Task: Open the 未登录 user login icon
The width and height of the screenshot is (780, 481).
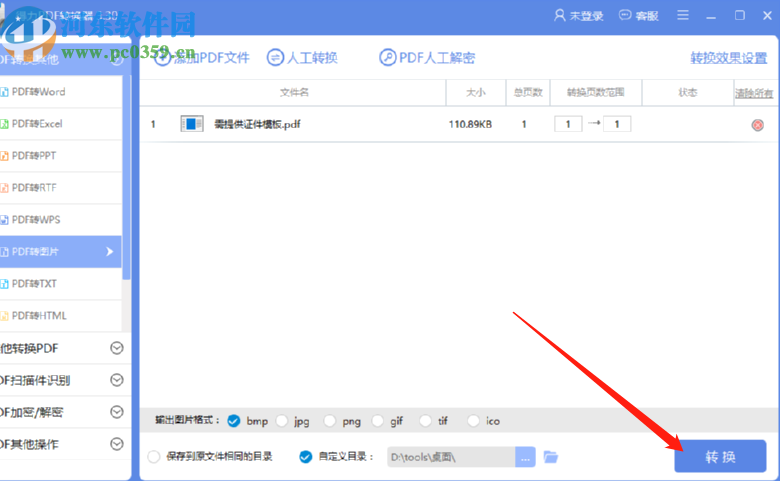Action: pyautogui.click(x=560, y=15)
